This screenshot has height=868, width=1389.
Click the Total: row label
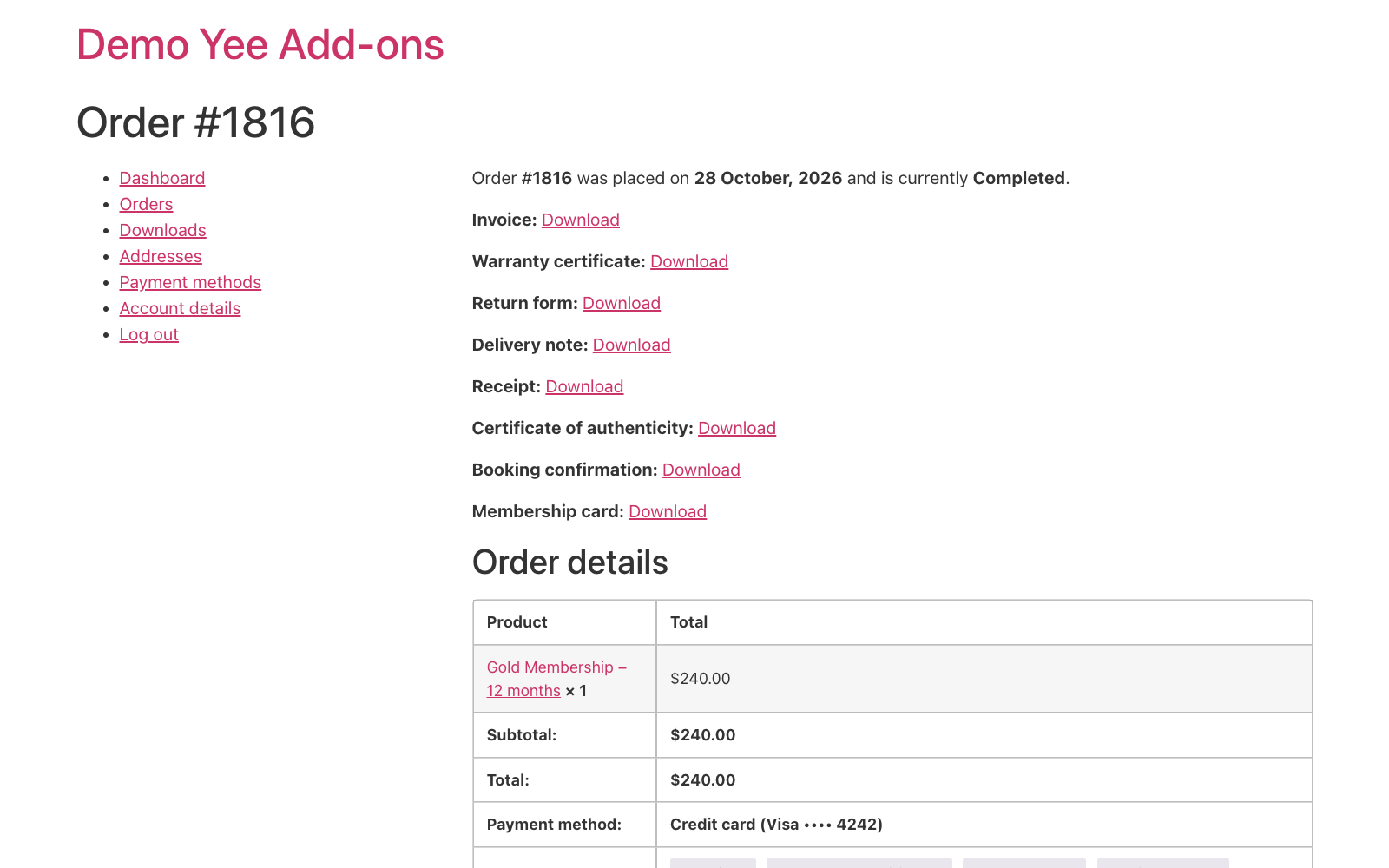tap(508, 780)
